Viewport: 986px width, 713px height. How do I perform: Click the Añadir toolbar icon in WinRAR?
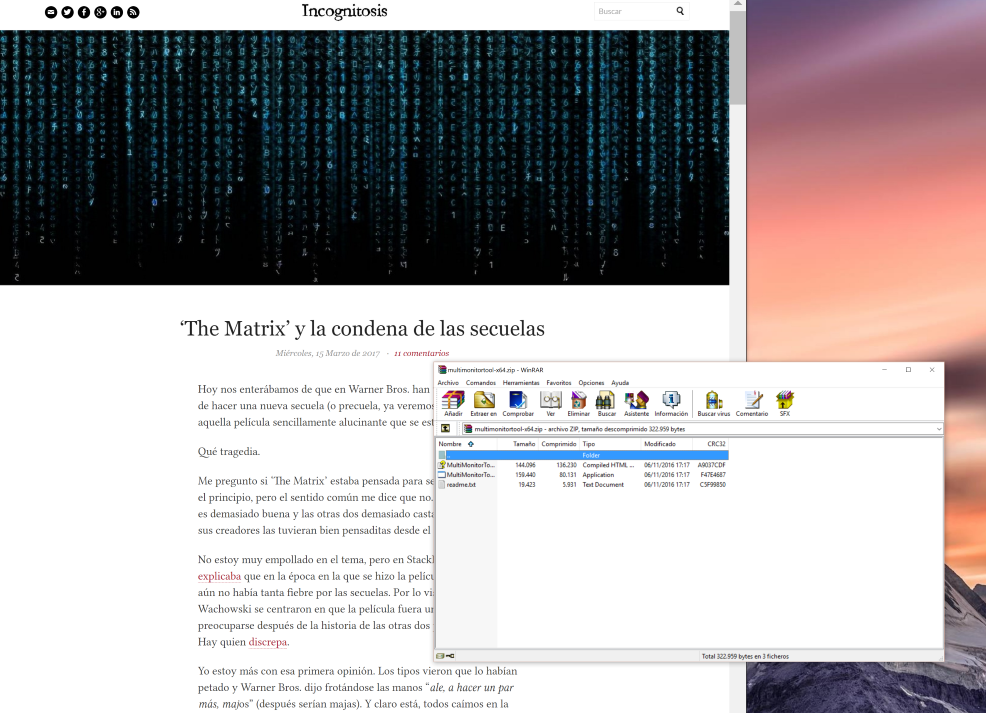[453, 403]
